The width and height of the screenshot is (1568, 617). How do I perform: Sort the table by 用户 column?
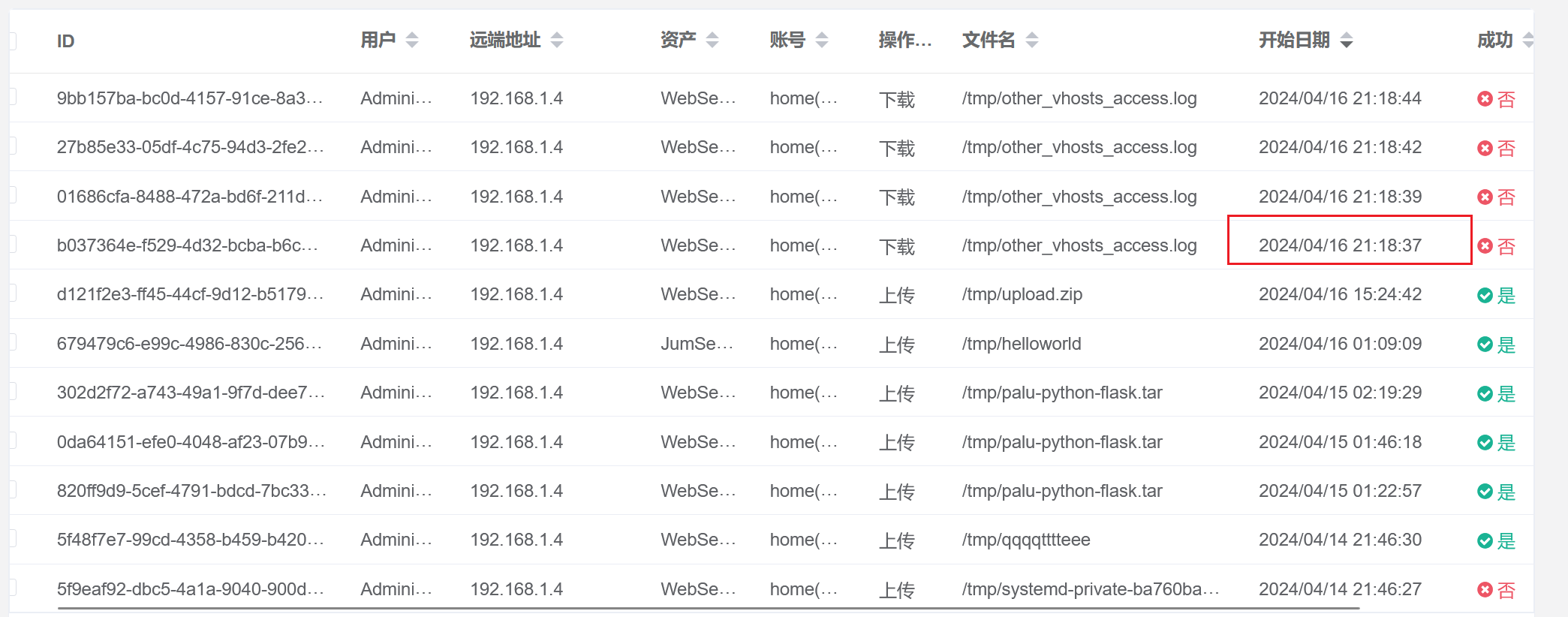(x=411, y=41)
